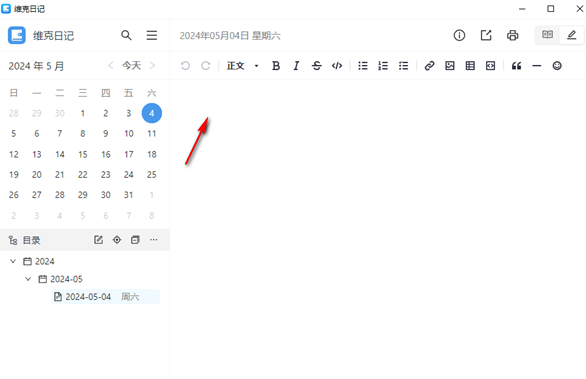Select the 2024-05 folder in tree
Screen dimensions: 586x379
coord(61,279)
